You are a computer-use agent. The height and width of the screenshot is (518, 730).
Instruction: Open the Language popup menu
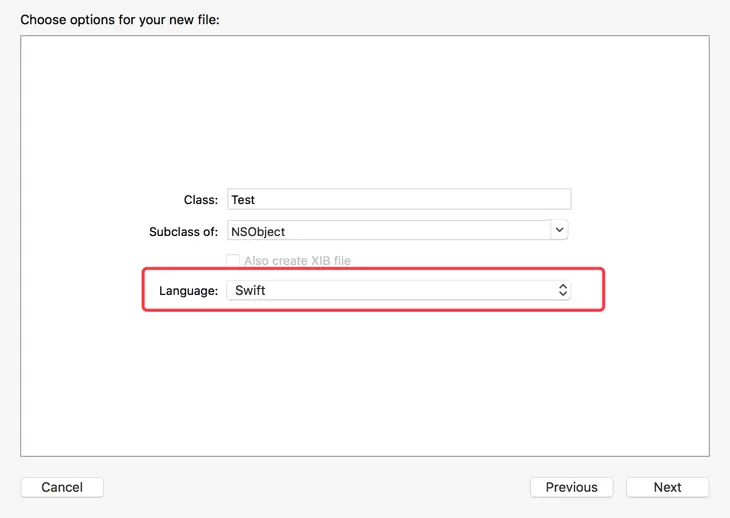[398, 291]
